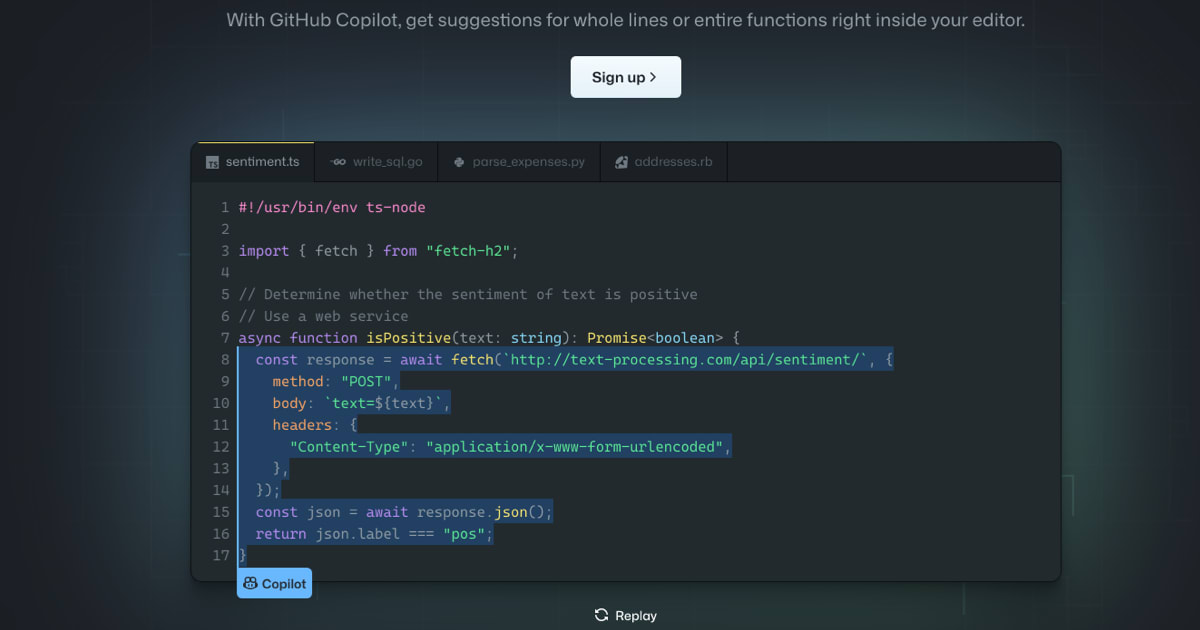Open the addresses.rb tab
The width and height of the screenshot is (1200, 630).
[x=664, y=161]
